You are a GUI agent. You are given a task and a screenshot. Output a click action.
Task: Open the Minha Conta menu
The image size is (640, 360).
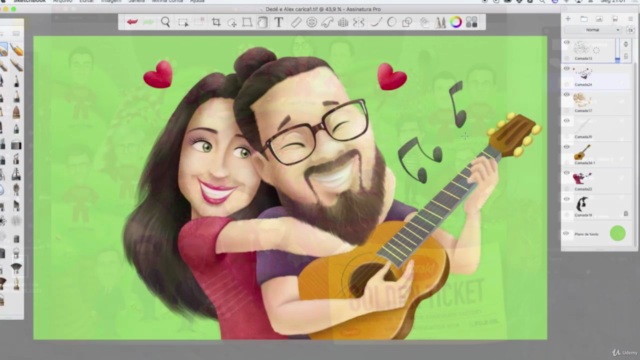(167, 2)
